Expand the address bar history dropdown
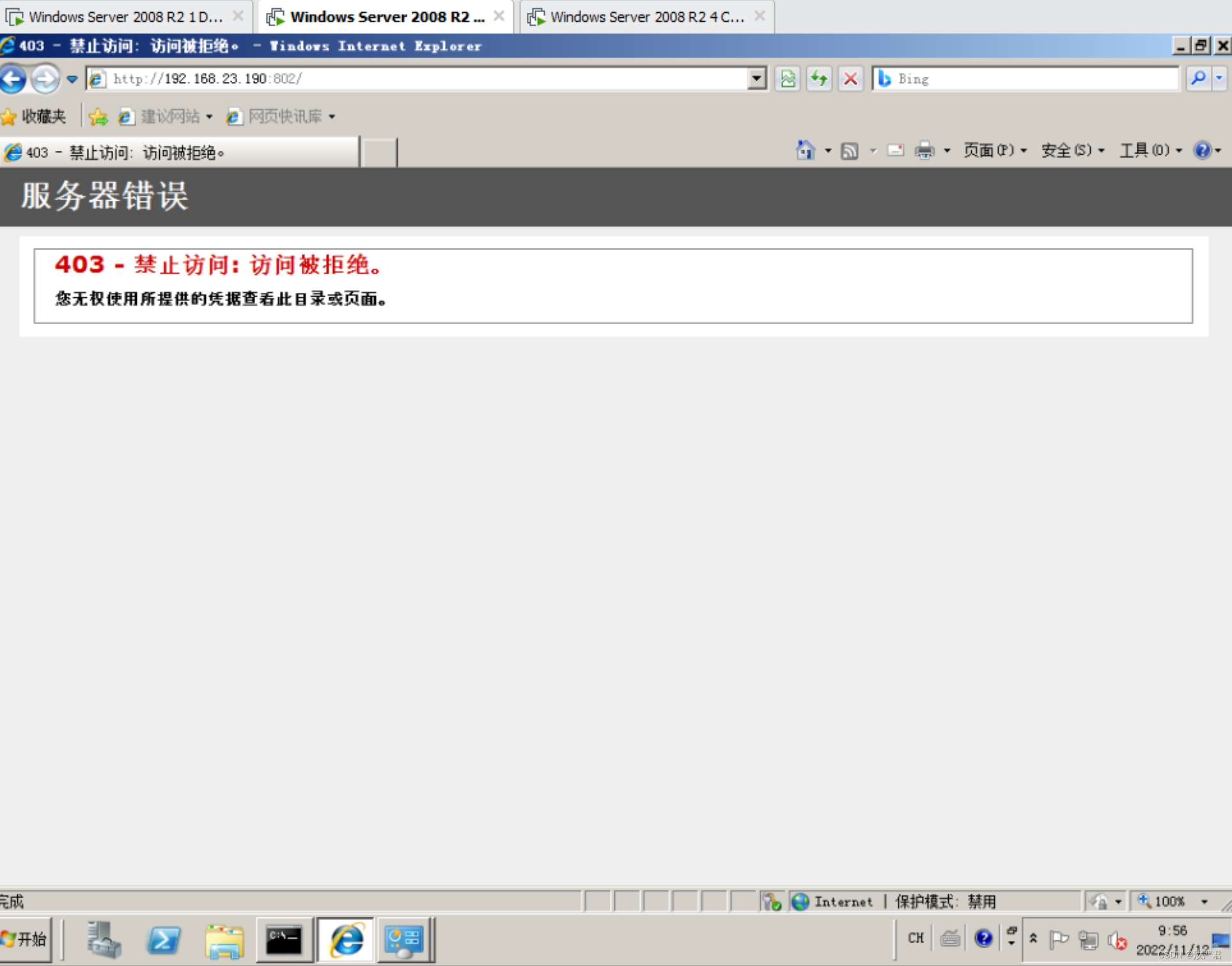1232x966 pixels. coord(756,79)
